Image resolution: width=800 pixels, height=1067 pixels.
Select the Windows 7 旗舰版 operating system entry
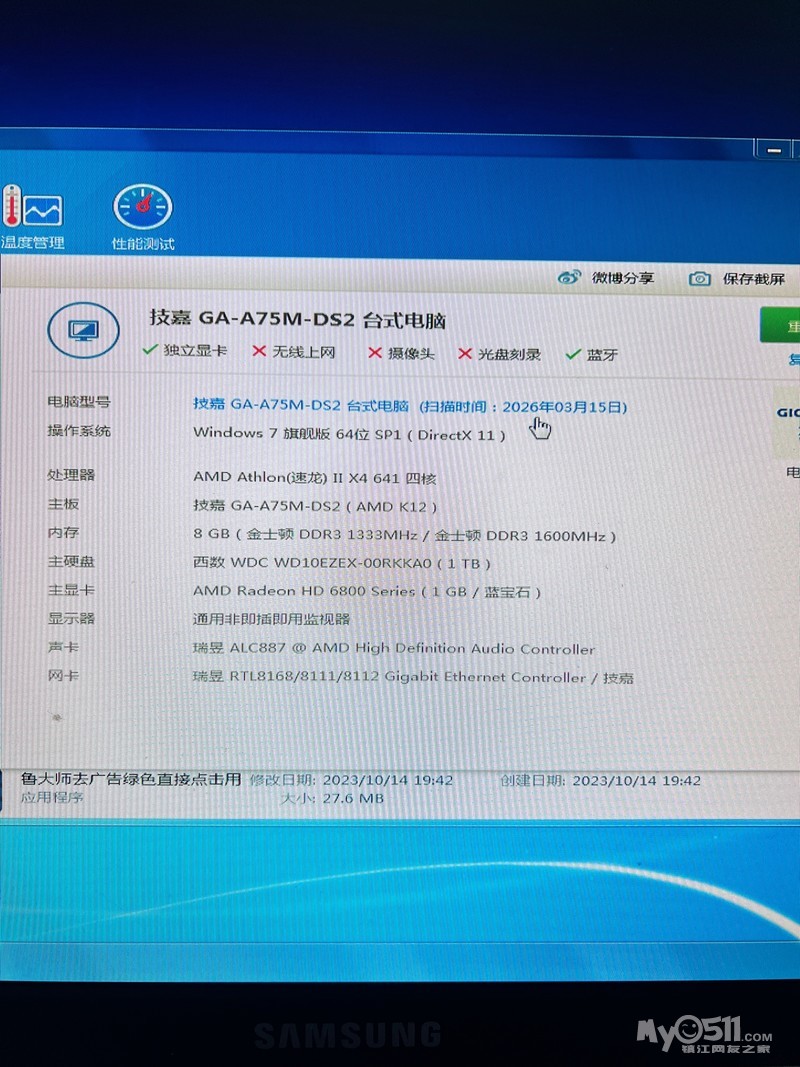pos(349,434)
